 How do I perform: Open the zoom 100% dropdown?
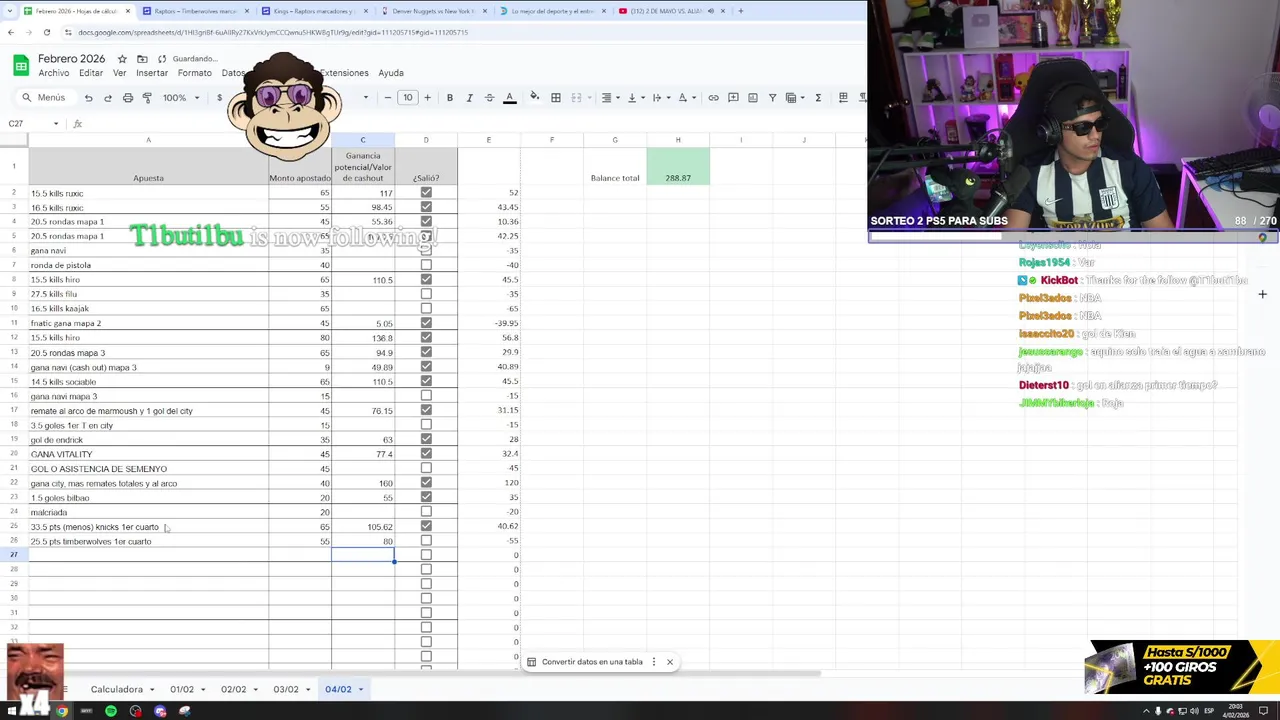tap(181, 98)
